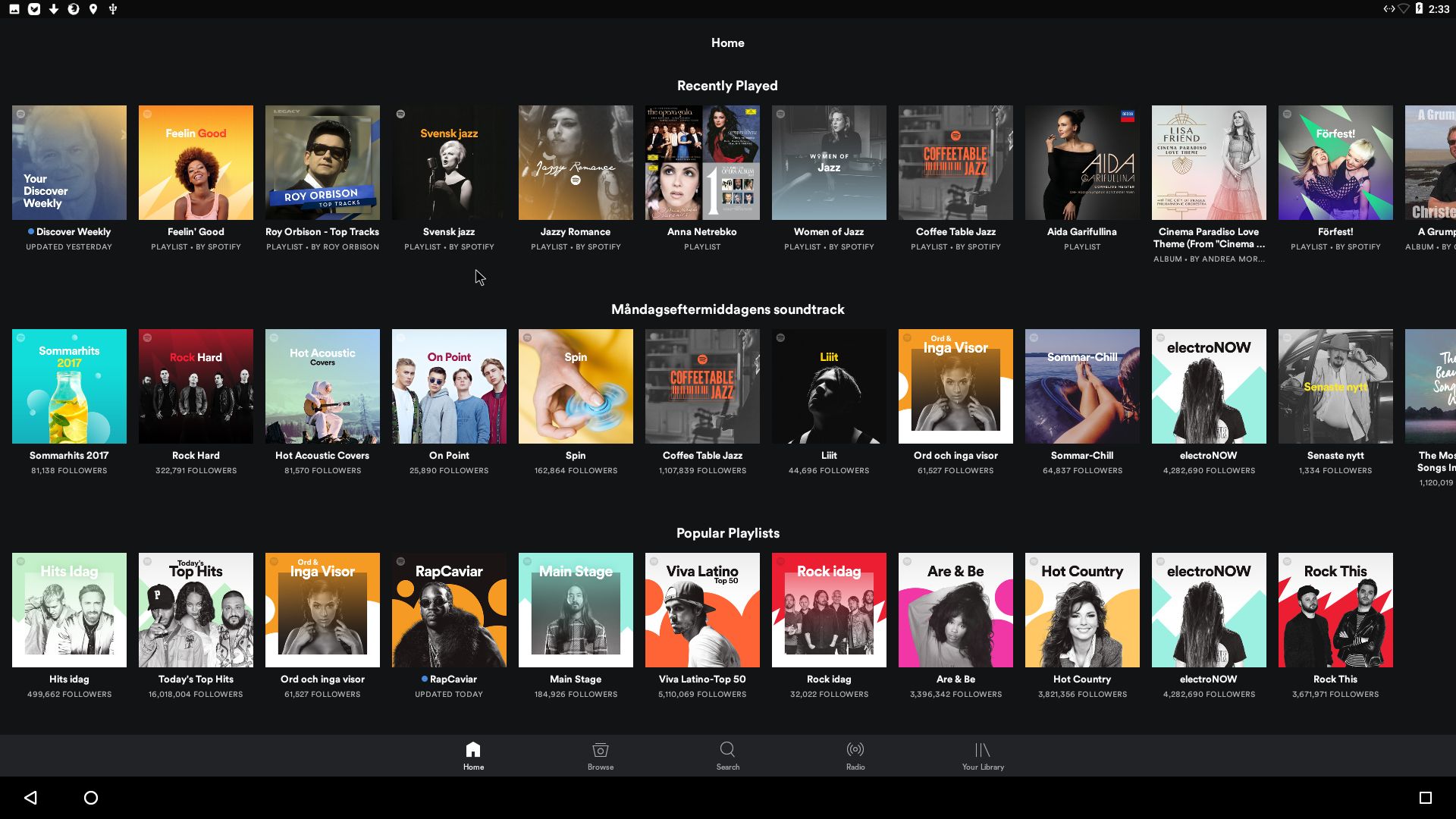Open Roy Orbison Top Tracks cover

[322, 162]
